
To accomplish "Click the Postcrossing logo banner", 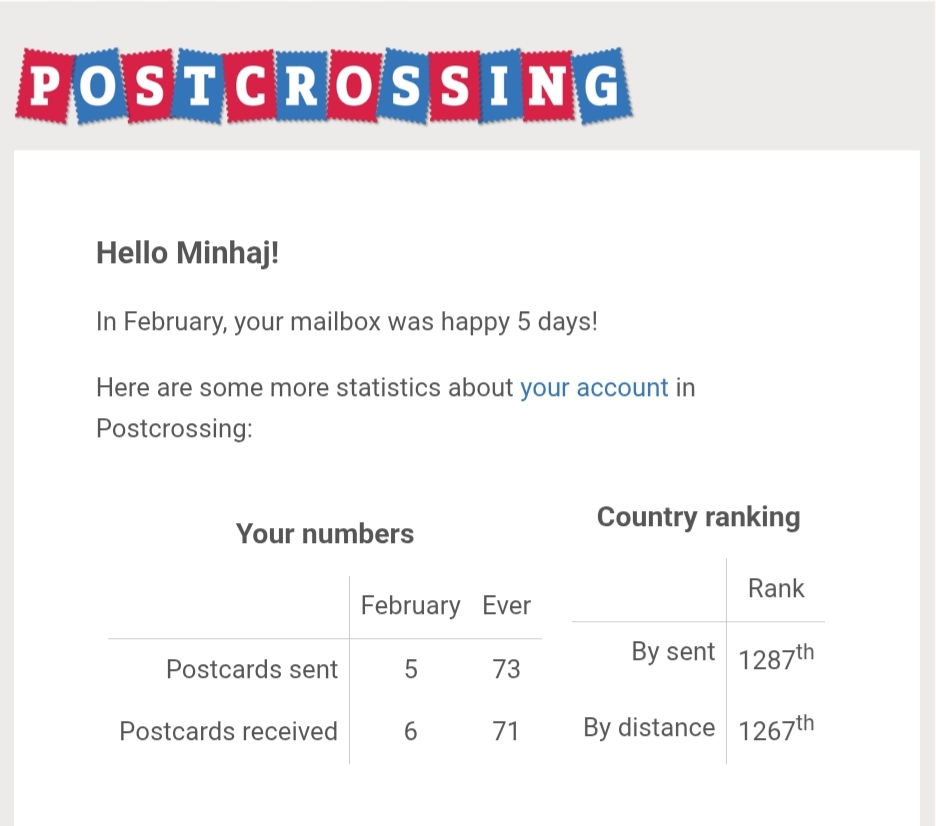I will click(x=324, y=87).
